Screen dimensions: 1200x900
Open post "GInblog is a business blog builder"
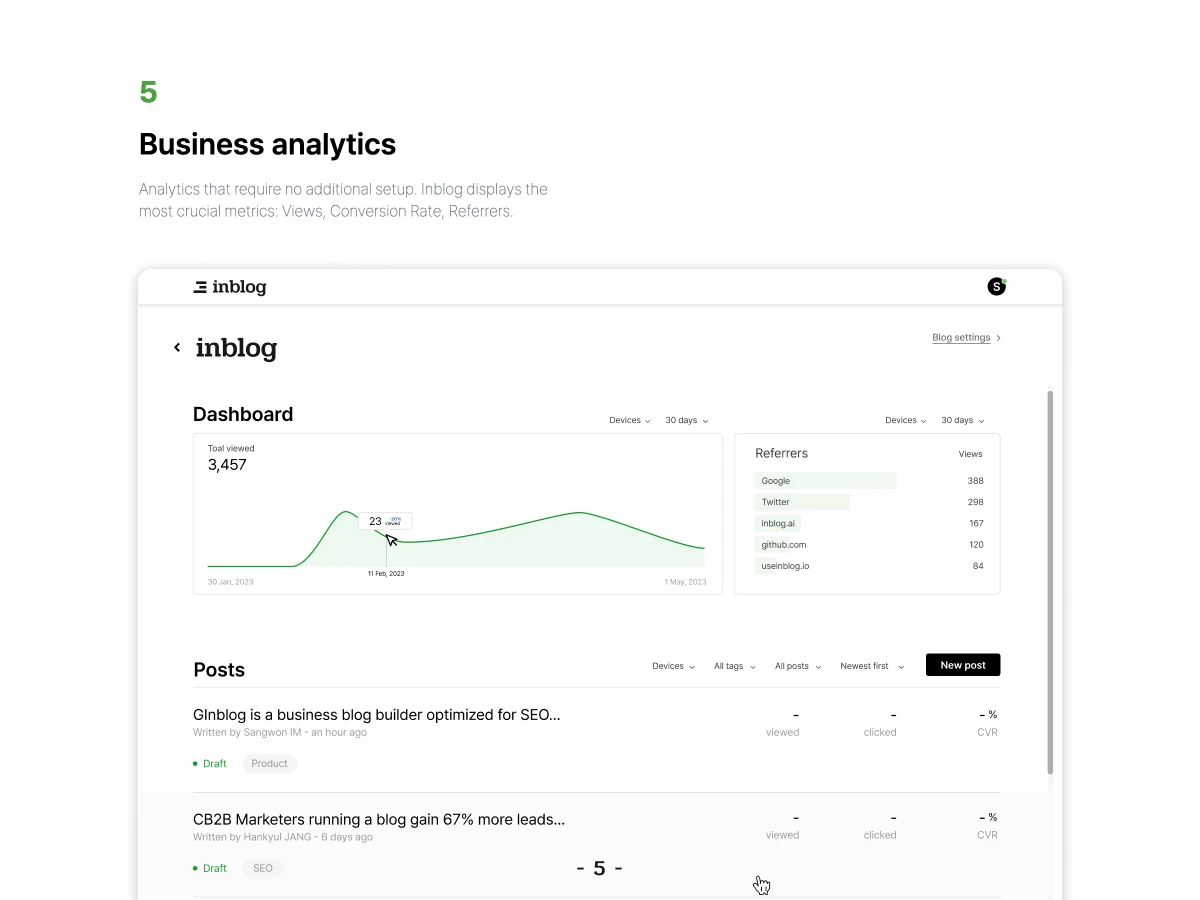[377, 715]
